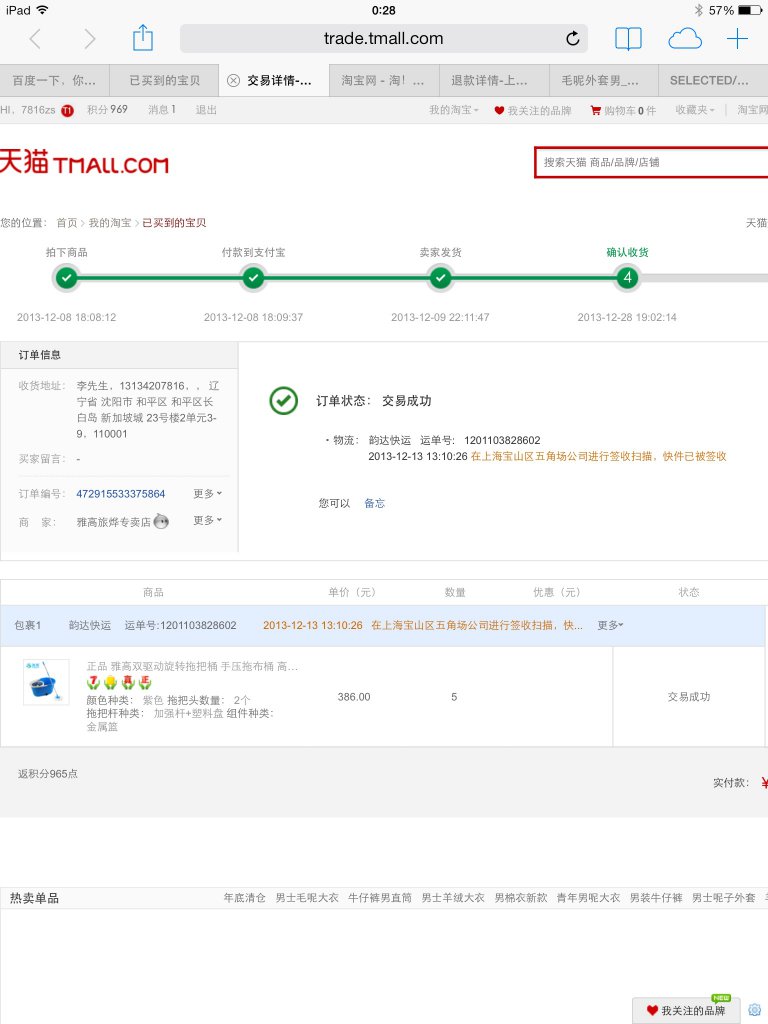
Task: Go forward with Safari forward arrow
Action: (x=89, y=39)
